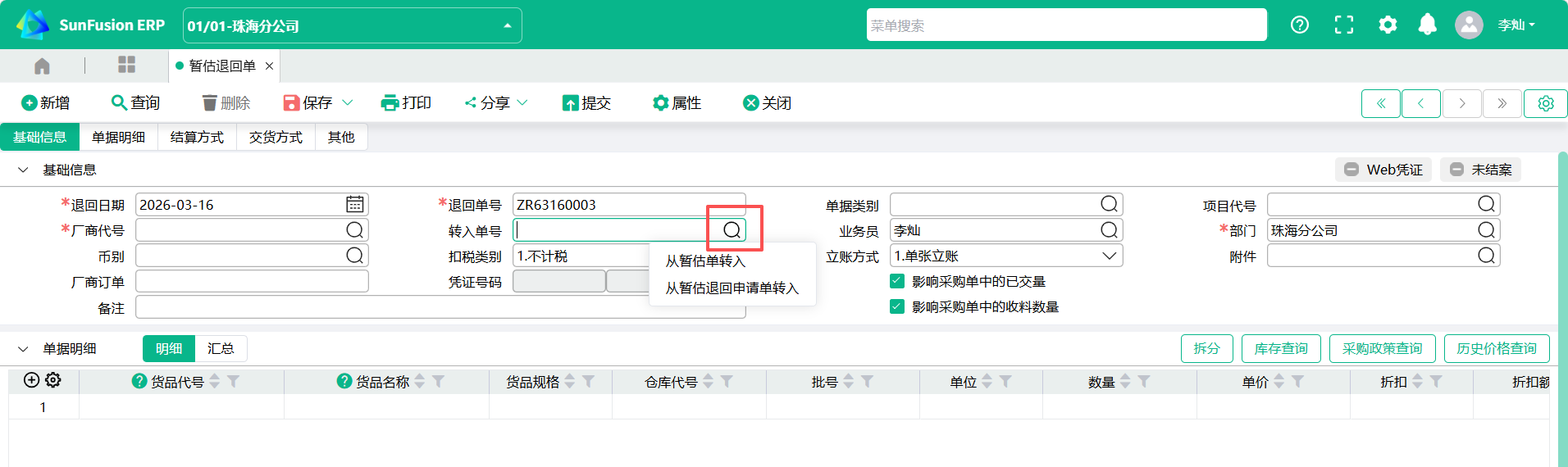This screenshot has height=467, width=1568.
Task: Switch detail view to 汇总
Action: click(x=220, y=349)
